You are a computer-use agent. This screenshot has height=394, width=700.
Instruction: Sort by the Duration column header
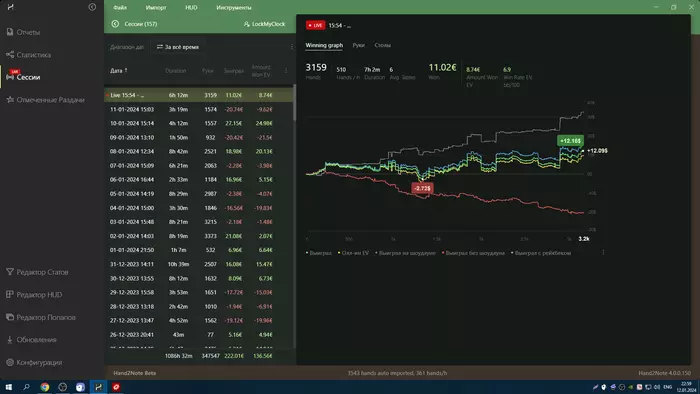click(x=175, y=71)
